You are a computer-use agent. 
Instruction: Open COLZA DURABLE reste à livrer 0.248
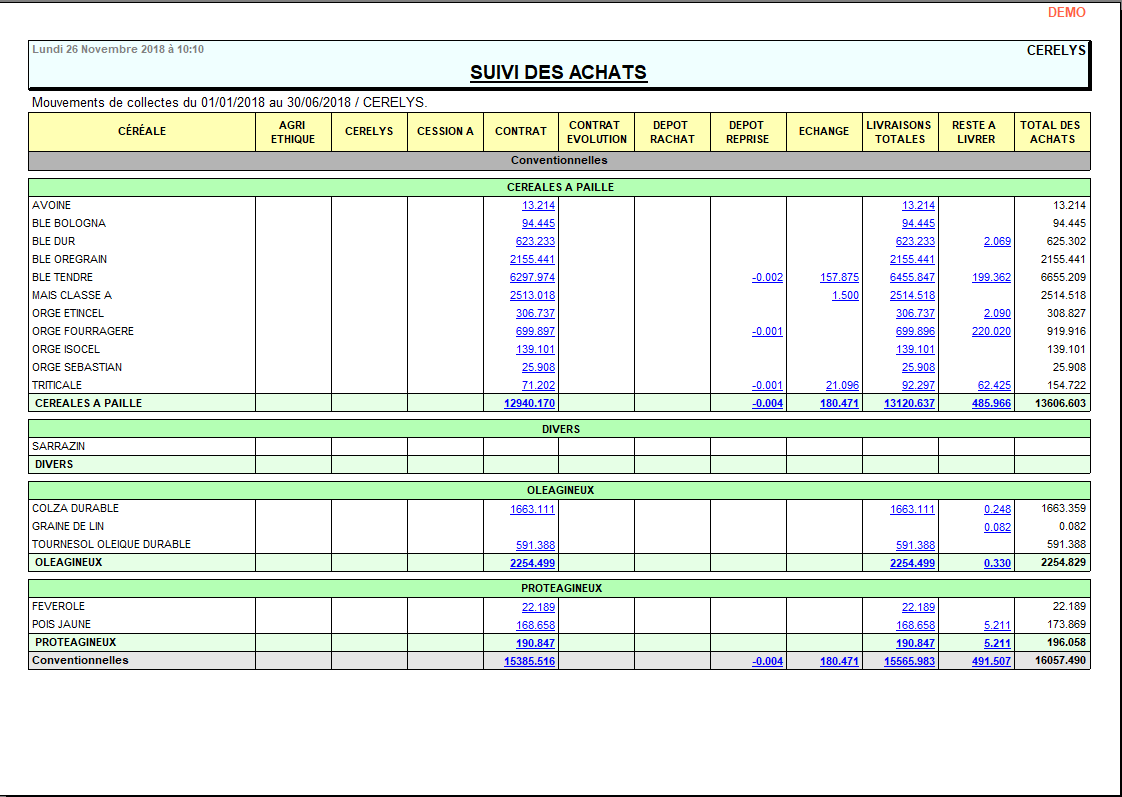tap(996, 509)
